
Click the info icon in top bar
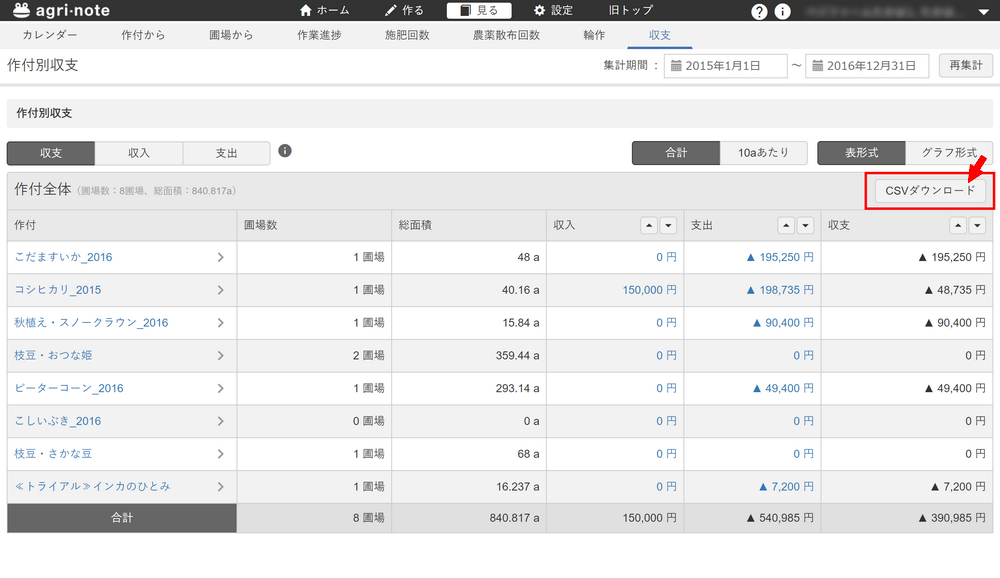click(783, 11)
